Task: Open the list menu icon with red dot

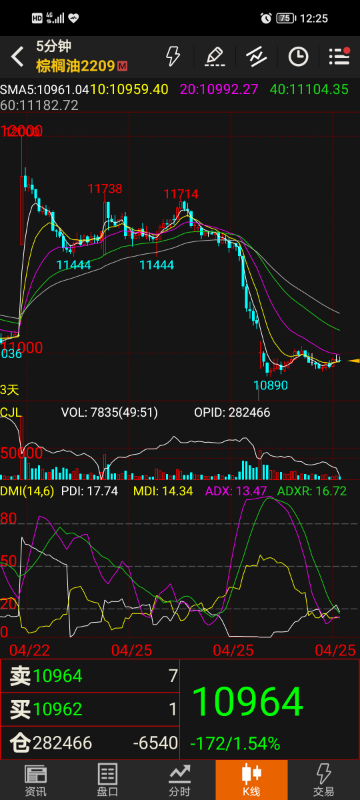Action: [339, 56]
